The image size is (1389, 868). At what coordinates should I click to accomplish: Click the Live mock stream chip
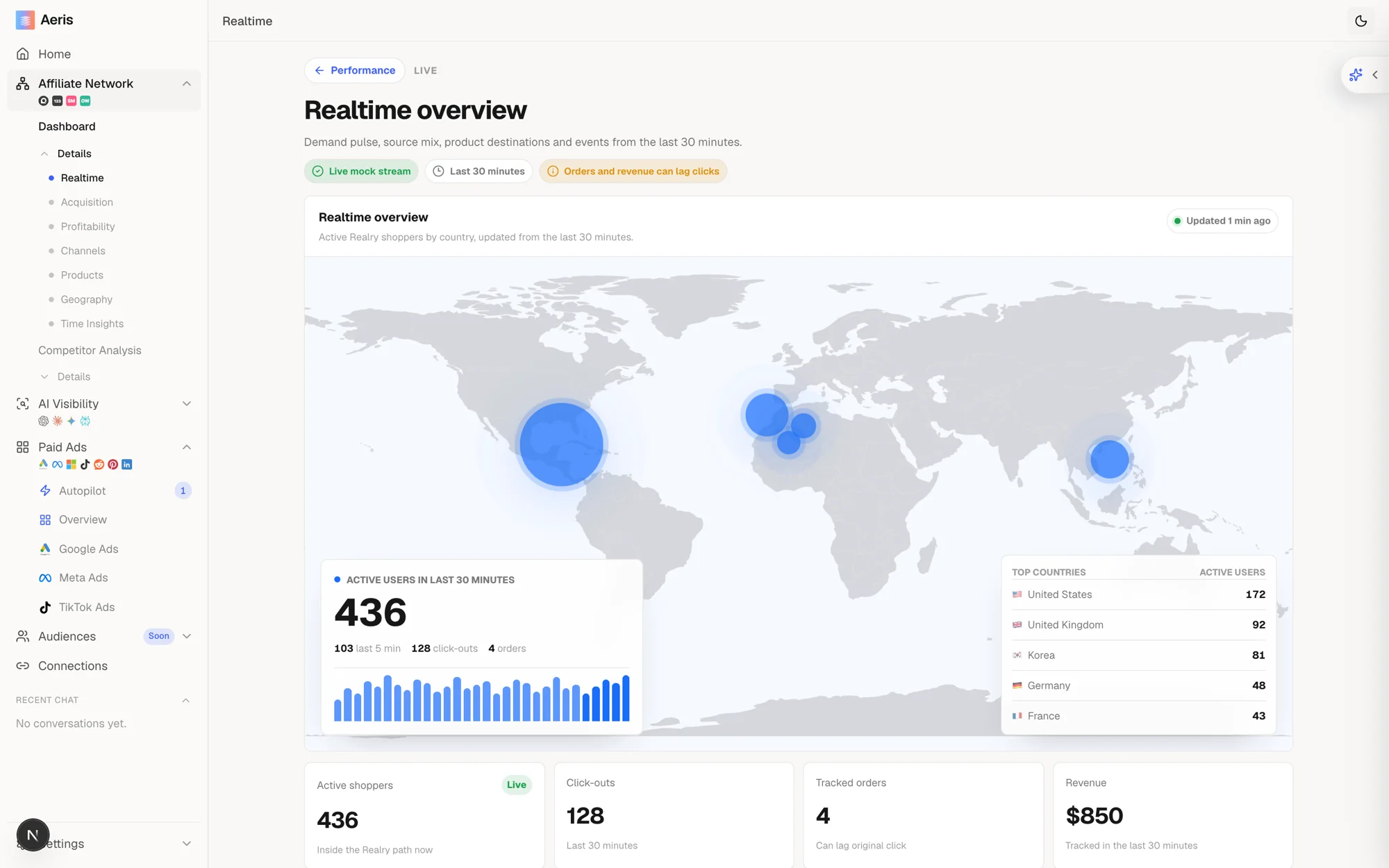(x=361, y=172)
